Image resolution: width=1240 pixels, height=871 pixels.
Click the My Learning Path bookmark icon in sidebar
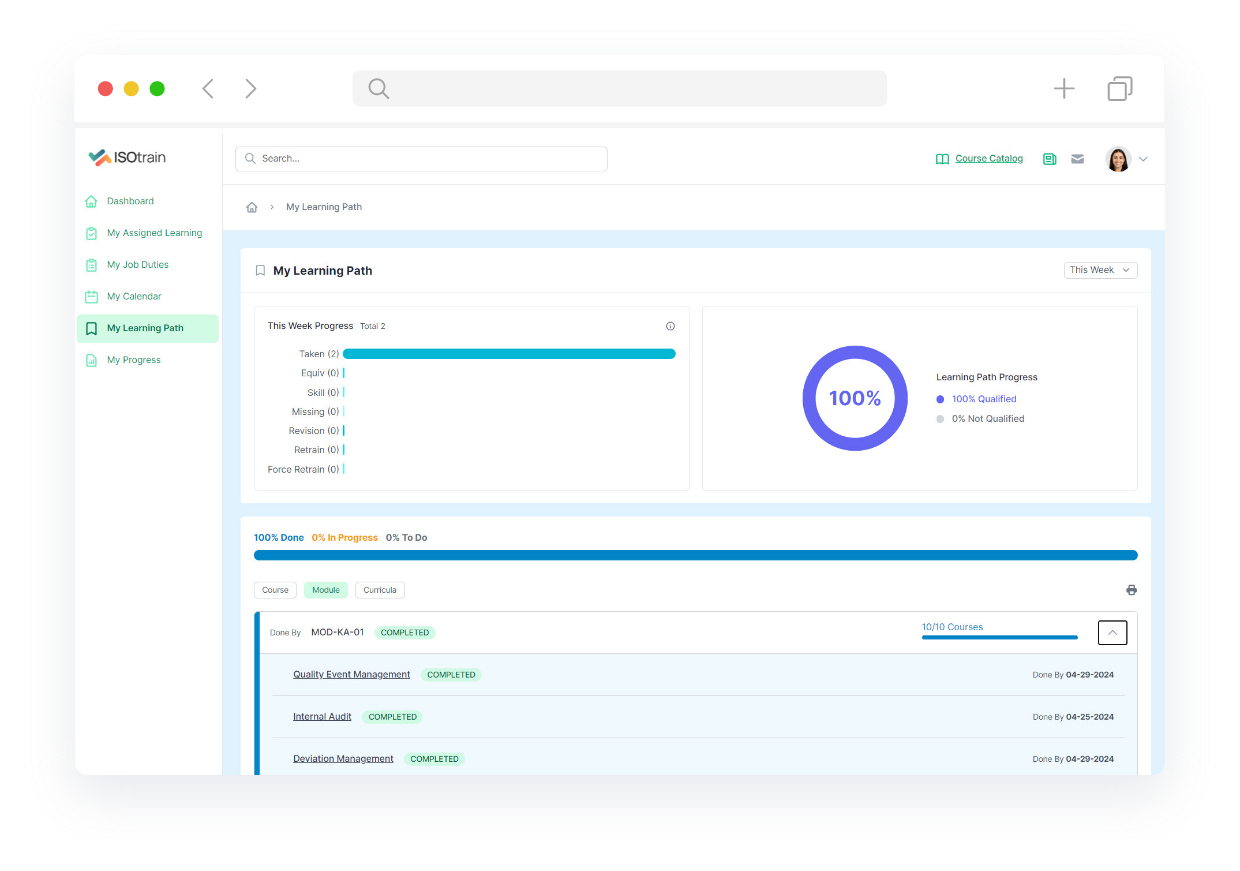(91, 328)
